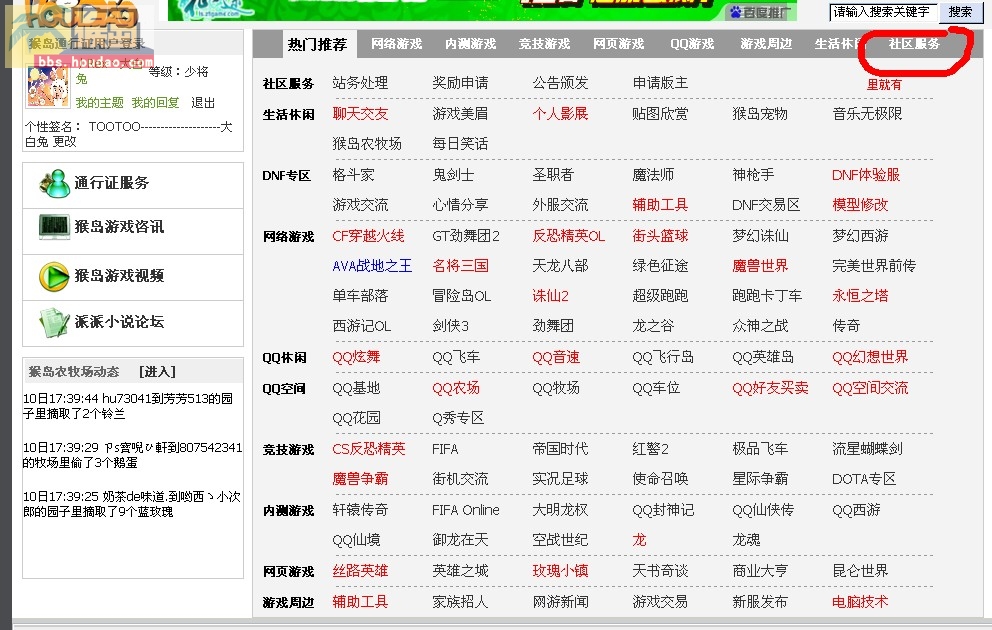Open the 模型修改 board
This screenshot has height=630, width=992.
point(860,205)
